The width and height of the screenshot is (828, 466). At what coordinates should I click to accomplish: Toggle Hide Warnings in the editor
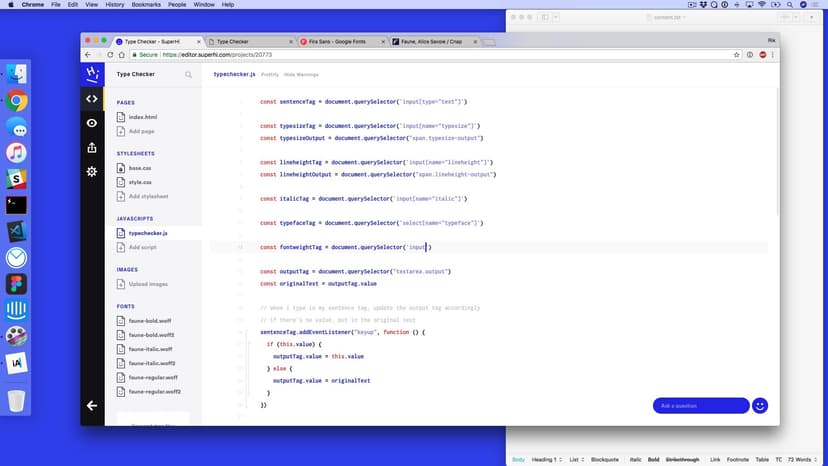pyautogui.click(x=301, y=74)
